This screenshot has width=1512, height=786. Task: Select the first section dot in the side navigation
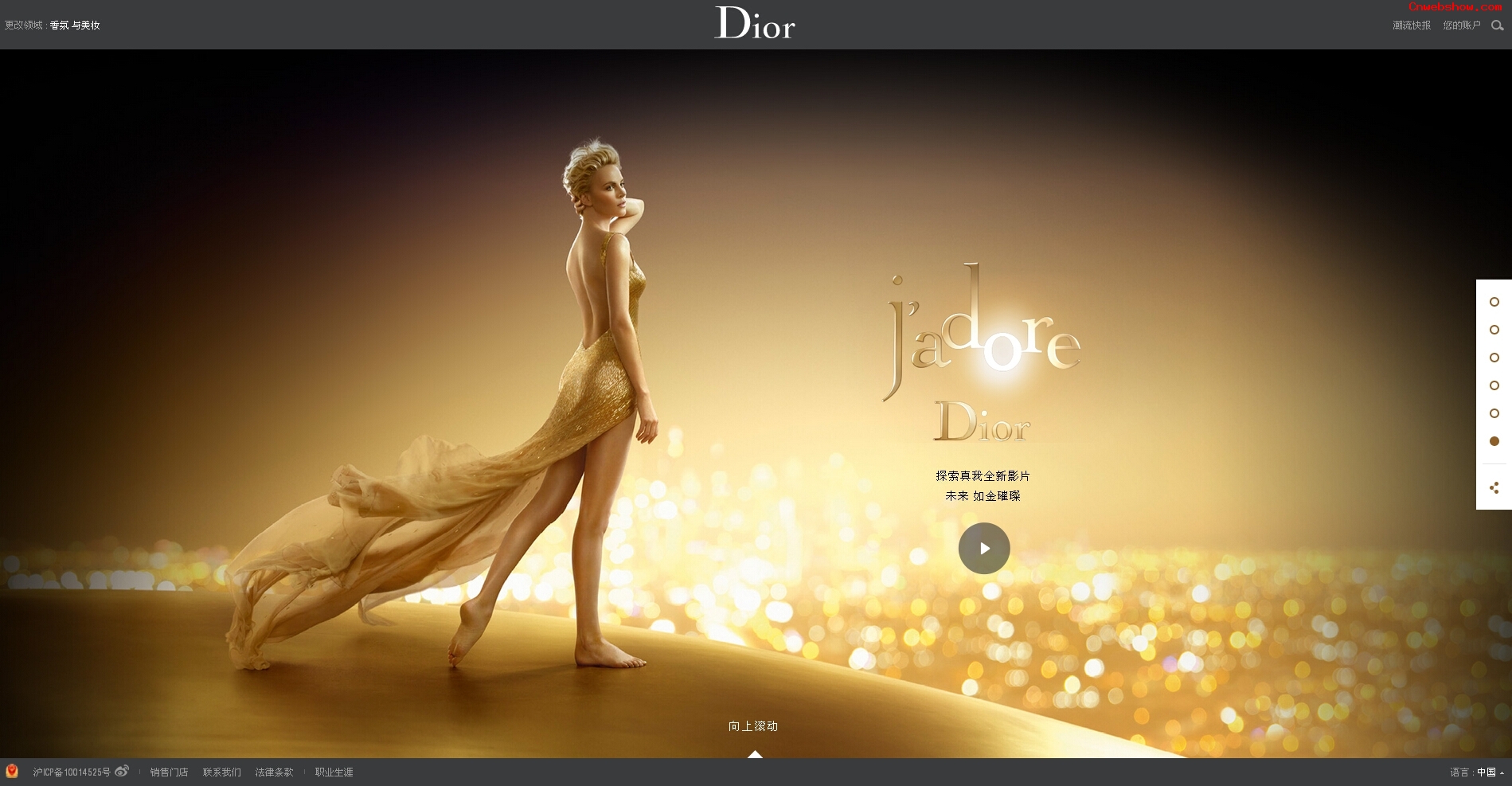click(x=1494, y=302)
